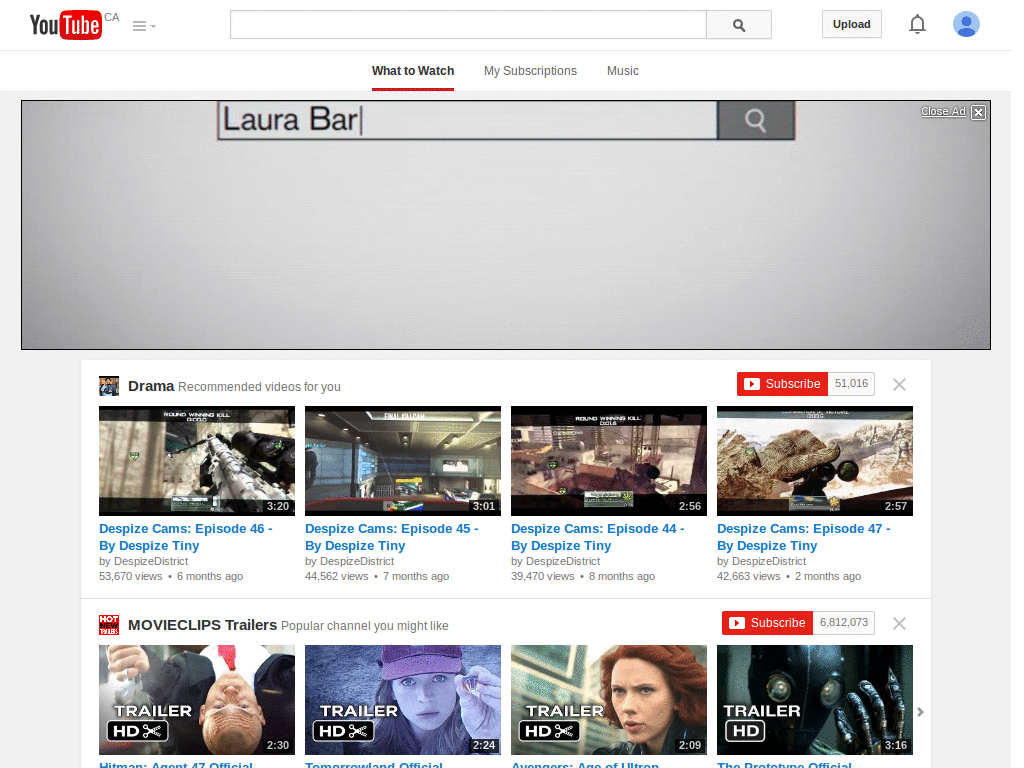This screenshot has height=768, width=1024.
Task: Play the Tomorrowland trailer thumbnail
Action: [x=403, y=700]
